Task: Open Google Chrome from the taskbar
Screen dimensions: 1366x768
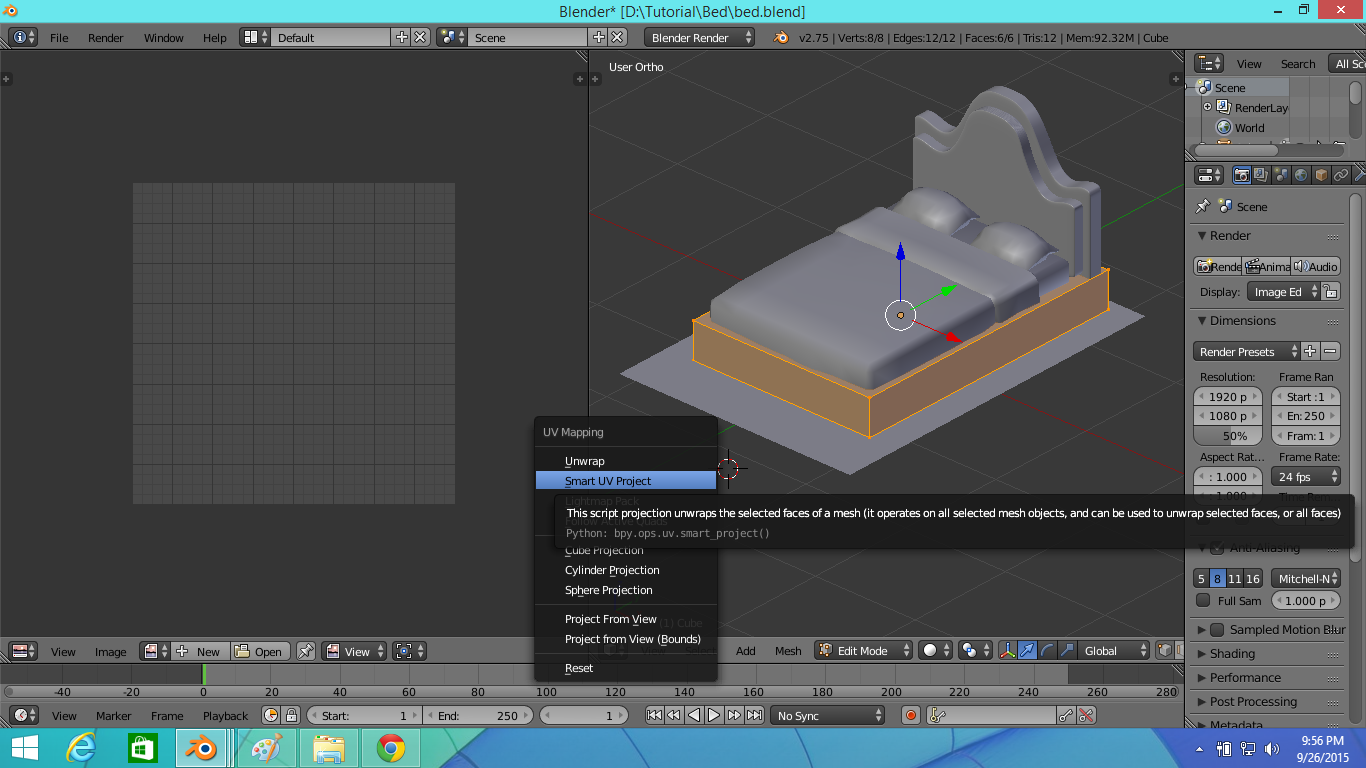Action: [x=391, y=747]
